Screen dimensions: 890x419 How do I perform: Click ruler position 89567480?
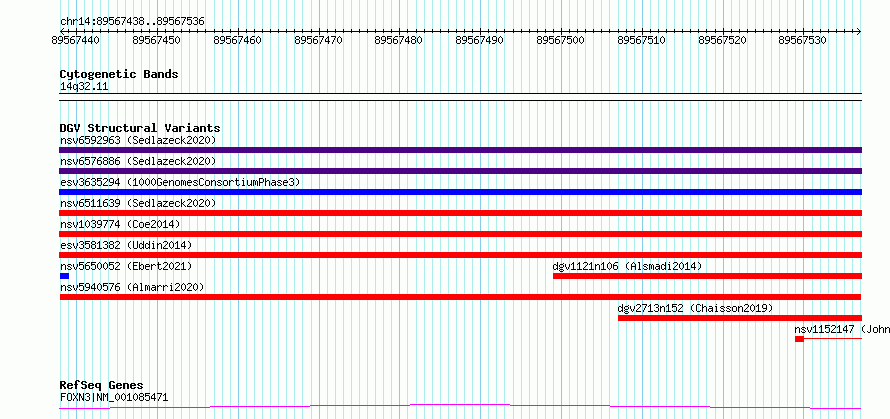(400, 40)
